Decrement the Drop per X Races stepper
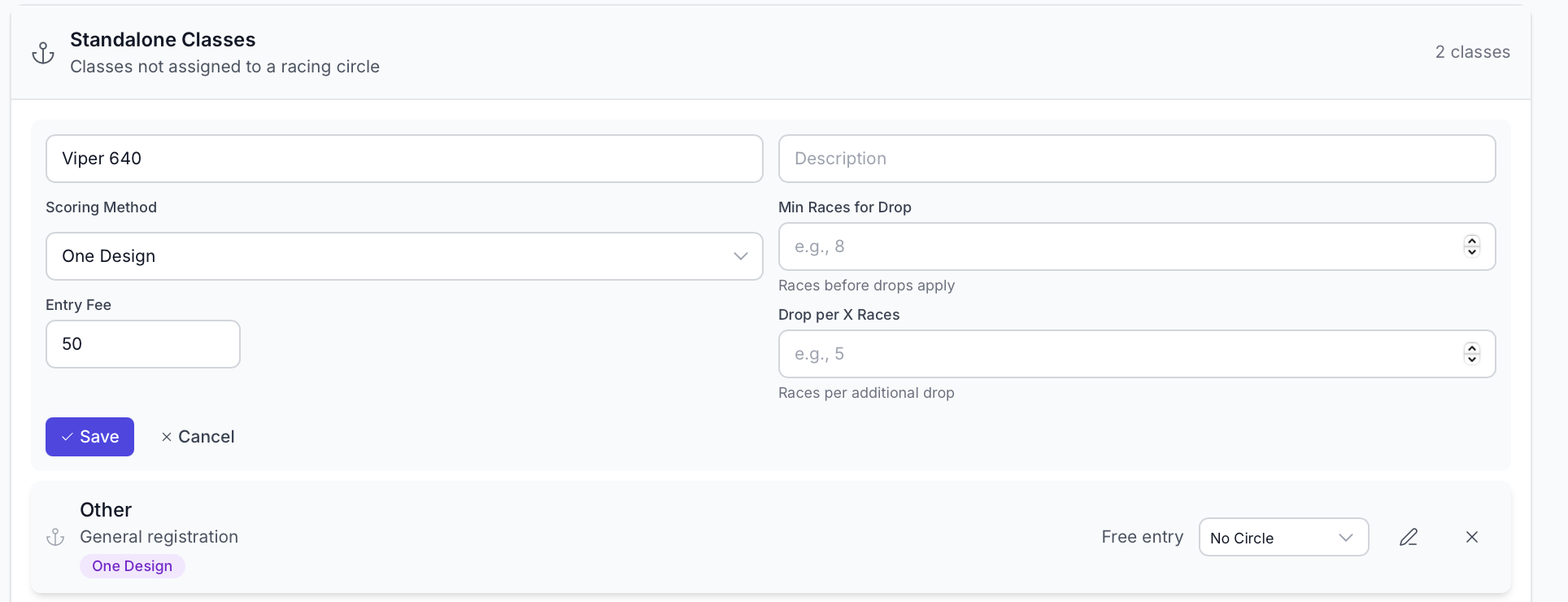This screenshot has width=1568, height=602. [1471, 360]
